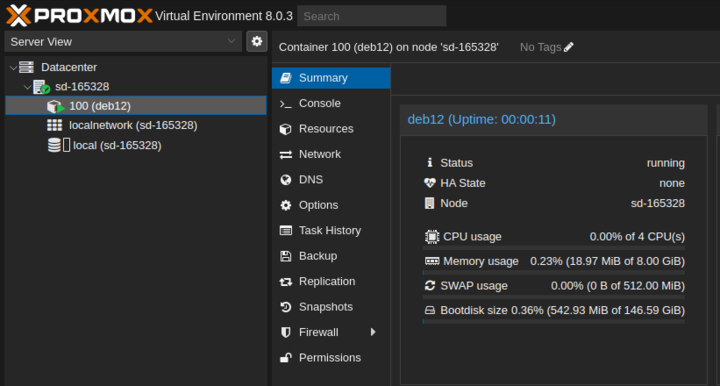
Task: Collapse the sd-165328 node chevron
Action: (x=27, y=87)
